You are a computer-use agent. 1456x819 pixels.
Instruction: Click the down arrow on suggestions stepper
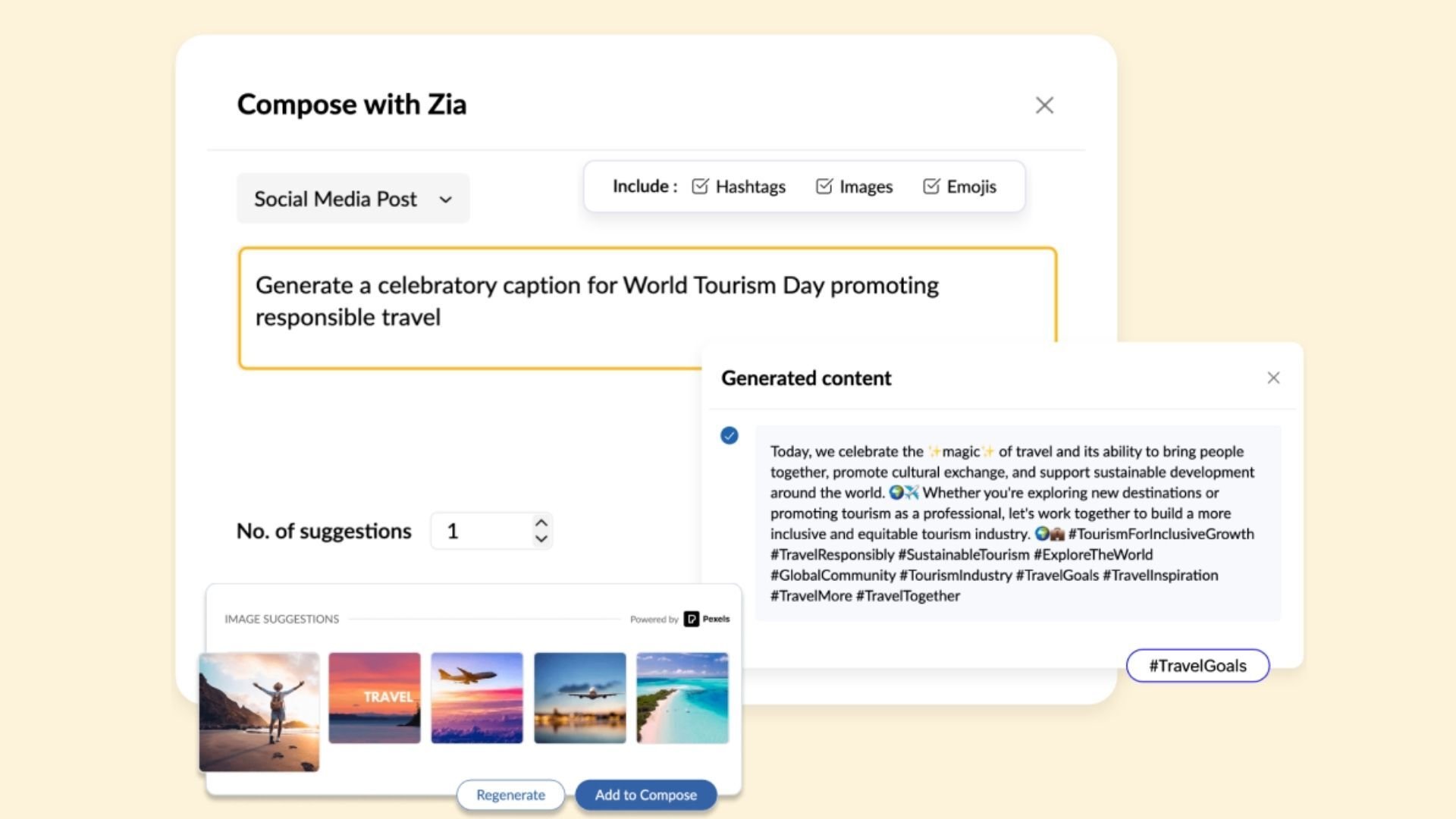[541, 539]
